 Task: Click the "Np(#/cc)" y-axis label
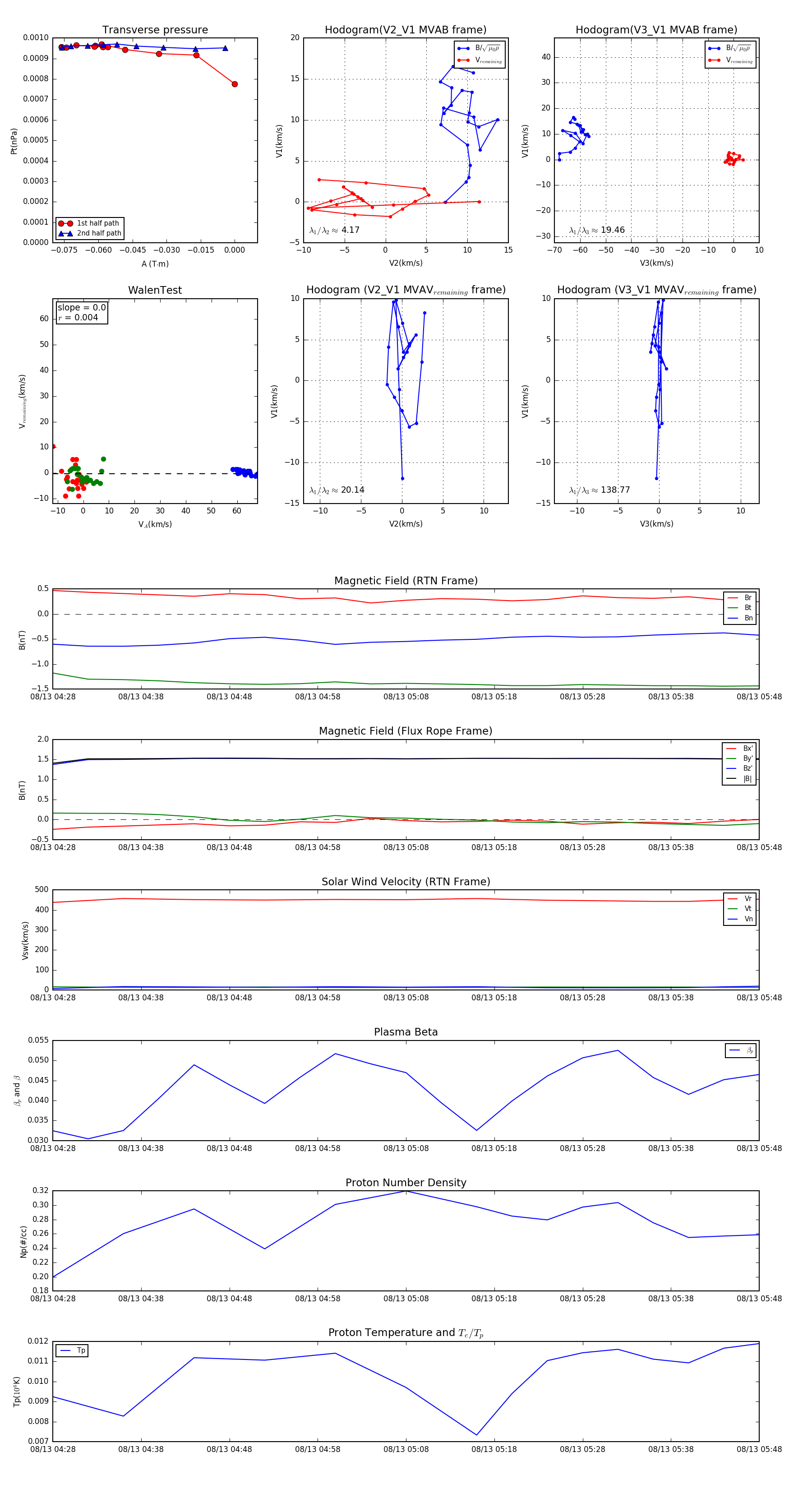click(x=24, y=1242)
